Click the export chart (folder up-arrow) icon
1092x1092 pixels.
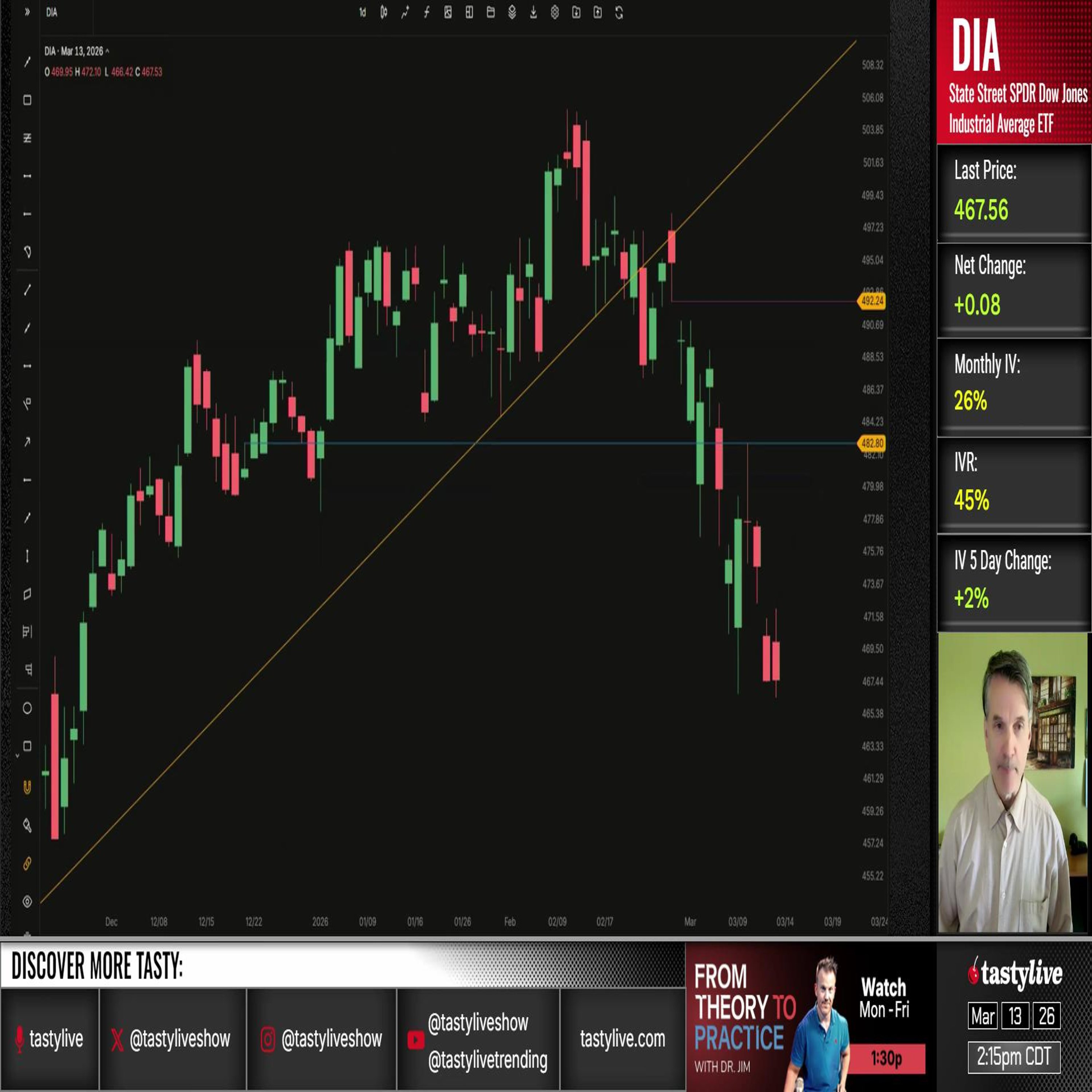tap(597, 12)
